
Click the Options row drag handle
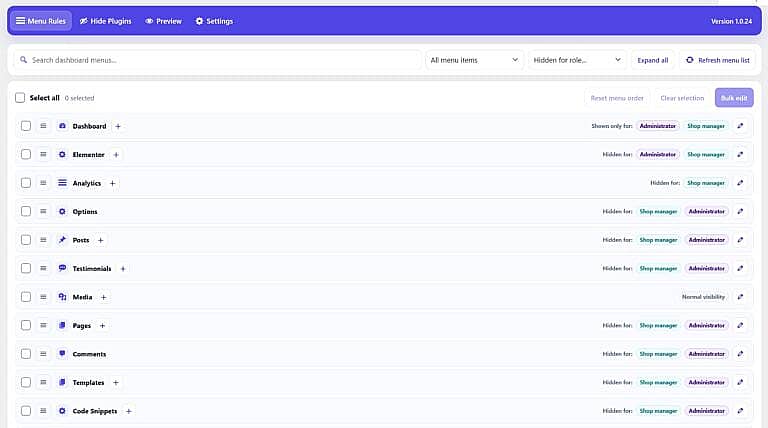click(x=43, y=211)
